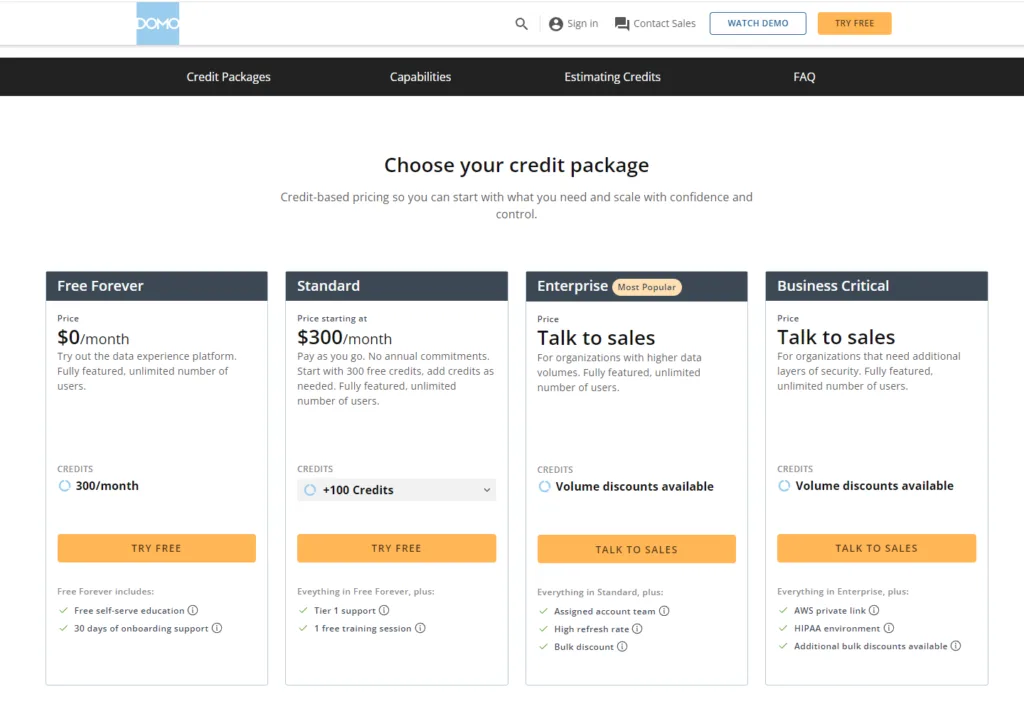Show info for 1 free training session

click(x=421, y=628)
